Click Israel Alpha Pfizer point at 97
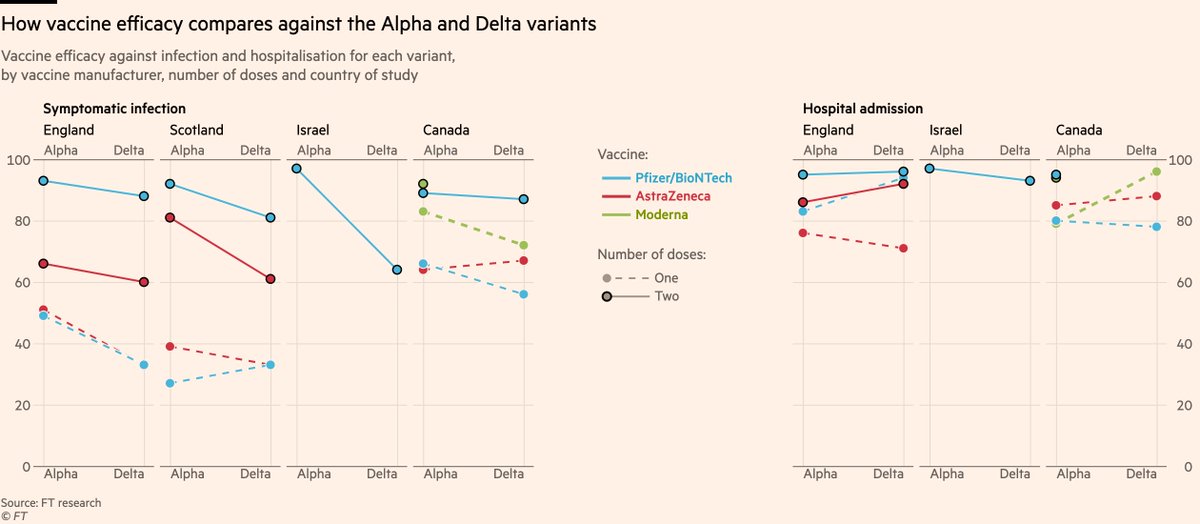The width and height of the screenshot is (1200, 524). tap(297, 169)
